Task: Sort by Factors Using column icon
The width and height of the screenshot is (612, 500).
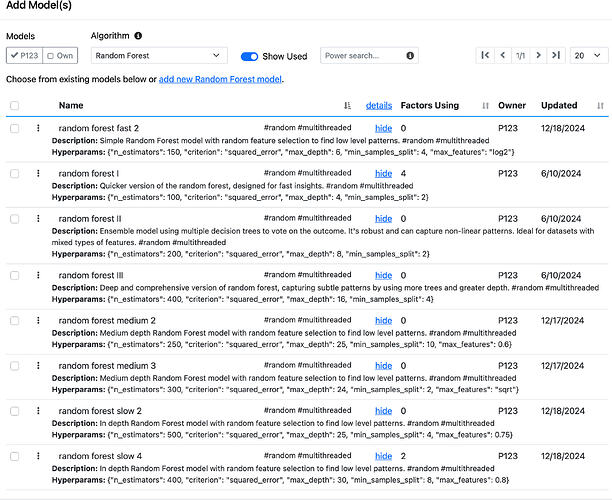Action: 485,105
